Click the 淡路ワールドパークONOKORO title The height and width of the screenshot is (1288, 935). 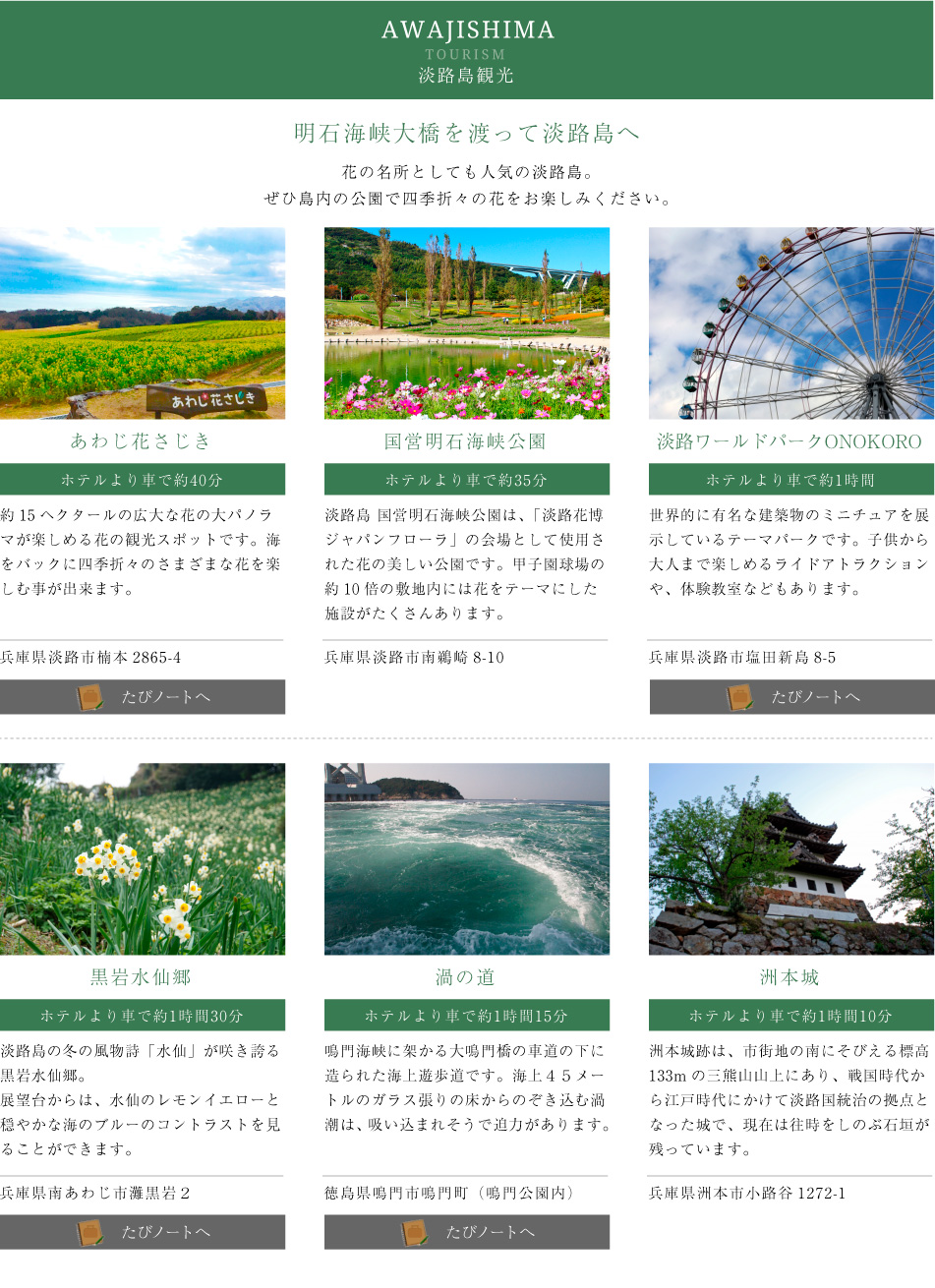click(x=789, y=441)
